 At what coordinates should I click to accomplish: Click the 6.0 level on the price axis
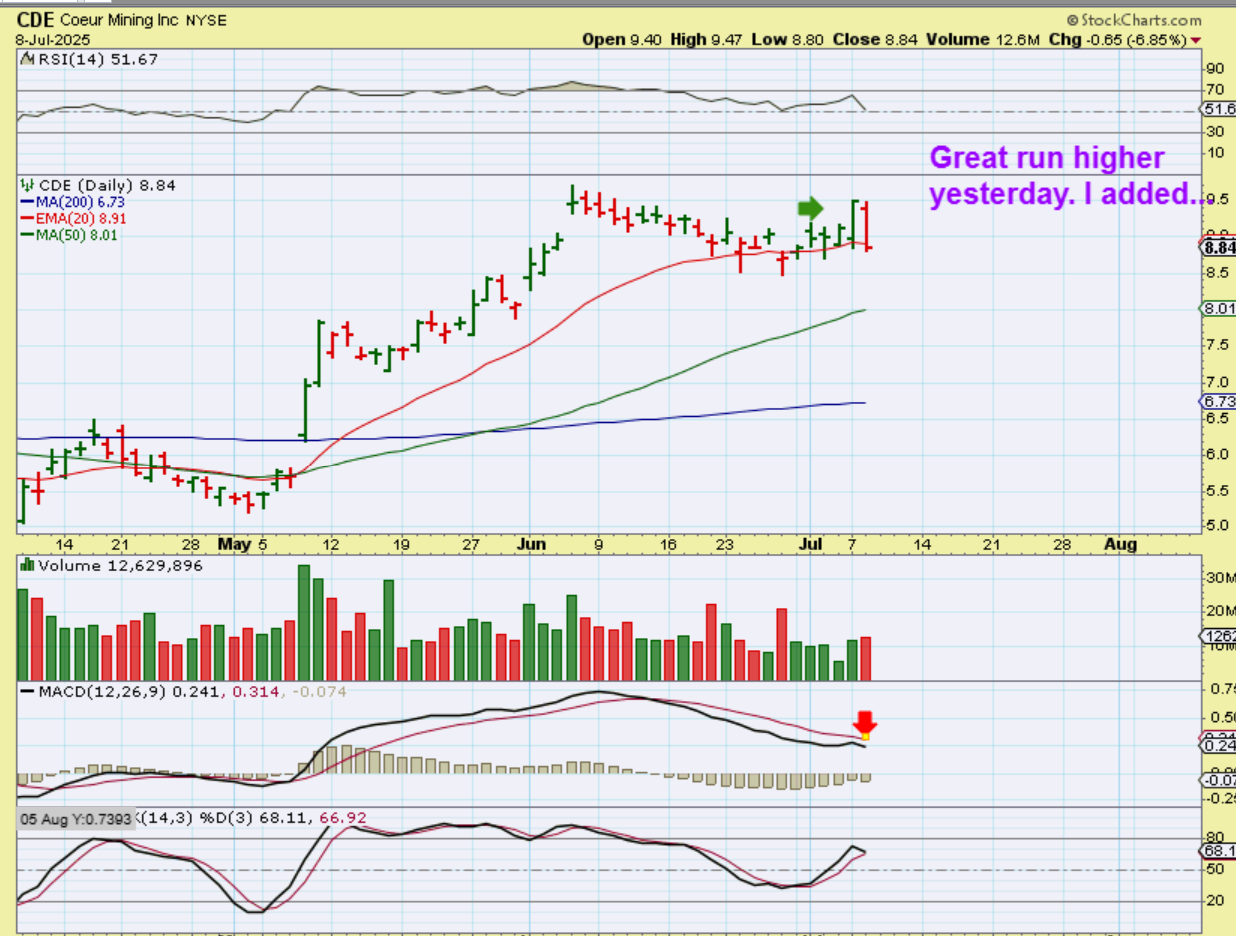coord(1215,454)
